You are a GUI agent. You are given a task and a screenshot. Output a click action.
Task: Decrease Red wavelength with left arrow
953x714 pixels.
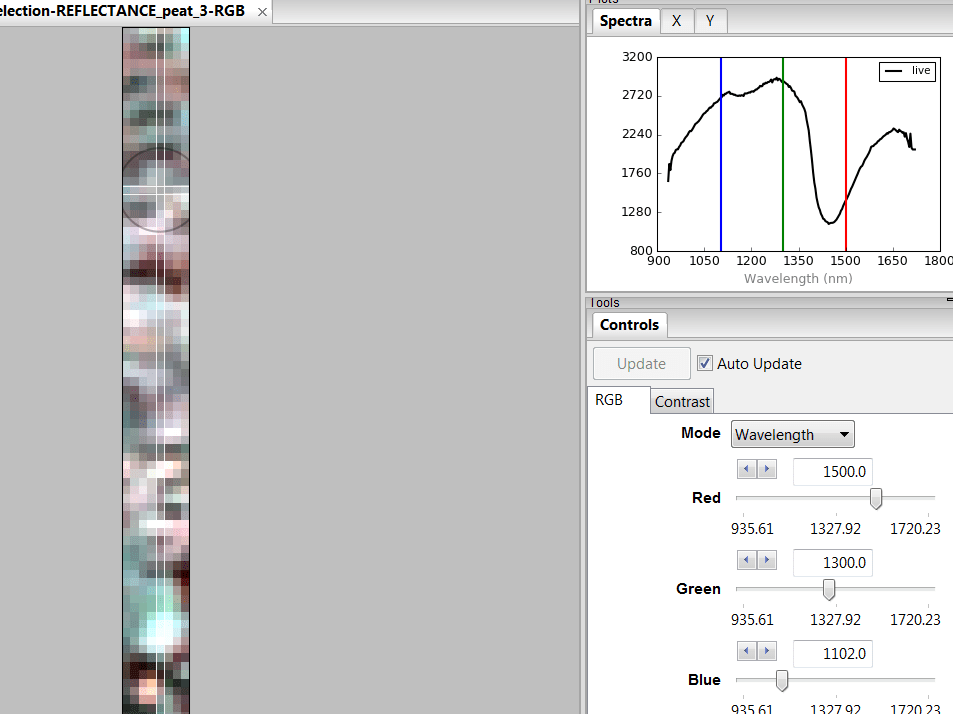coord(746,469)
